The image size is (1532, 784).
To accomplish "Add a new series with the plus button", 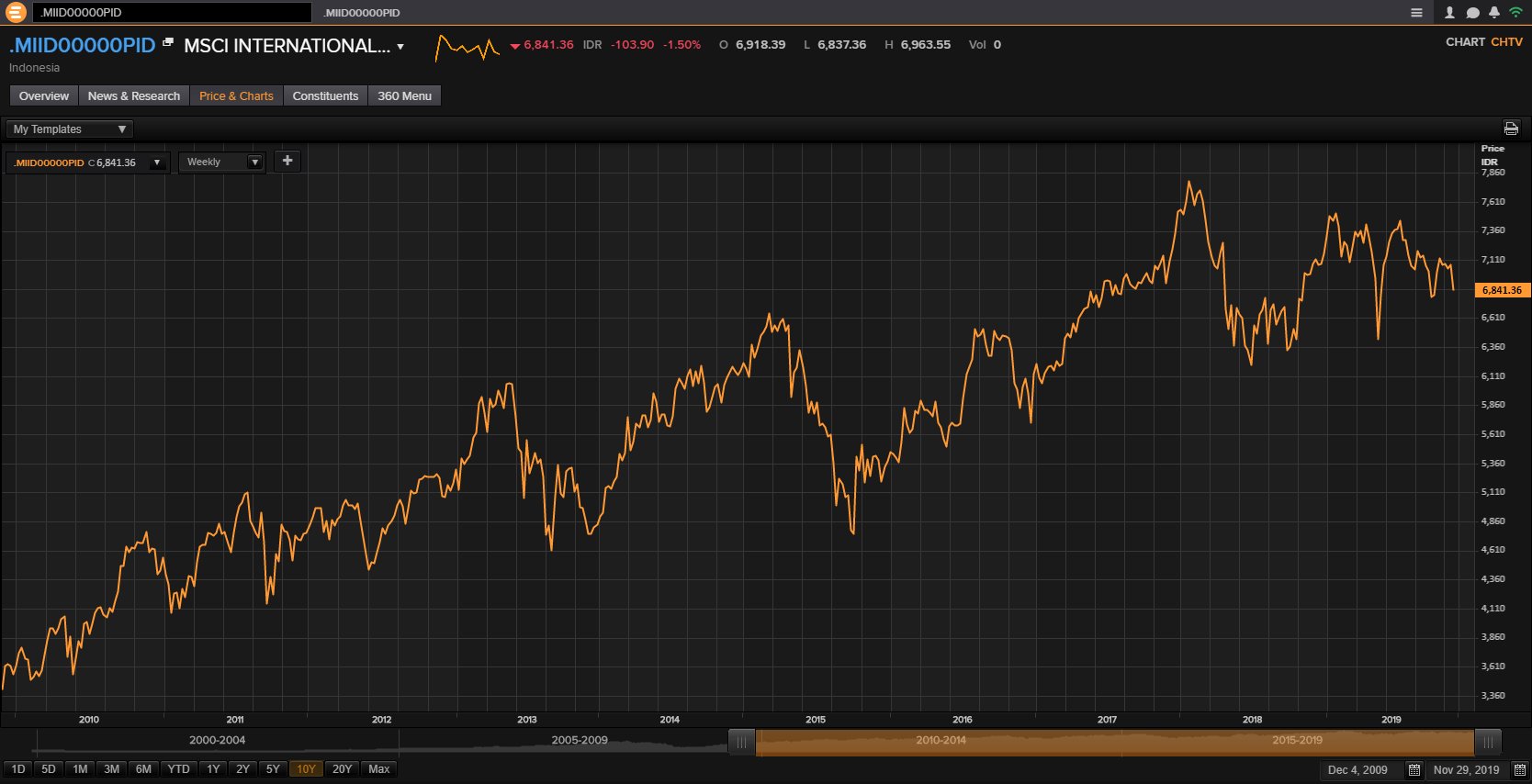I will pyautogui.click(x=287, y=161).
